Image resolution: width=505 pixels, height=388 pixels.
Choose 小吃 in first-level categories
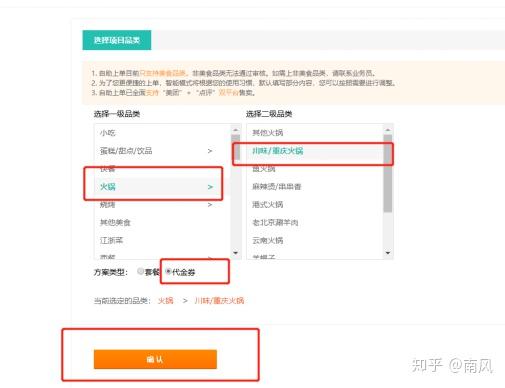(163, 133)
